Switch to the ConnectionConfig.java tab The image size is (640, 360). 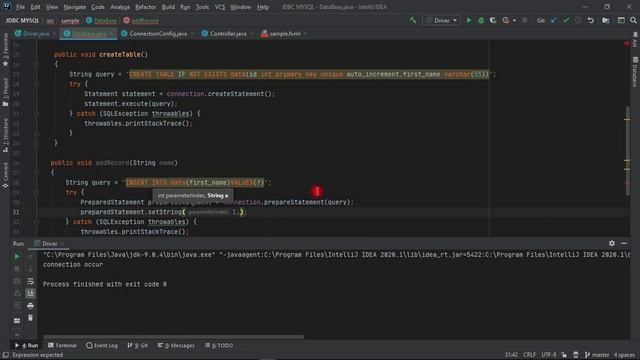pyautogui.click(x=158, y=34)
